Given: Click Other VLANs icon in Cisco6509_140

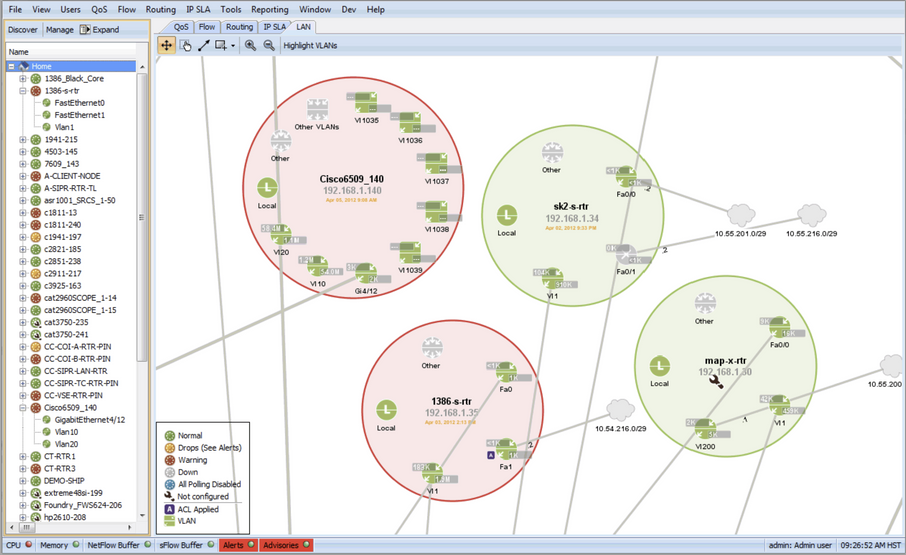Looking at the screenshot, I should [x=317, y=109].
